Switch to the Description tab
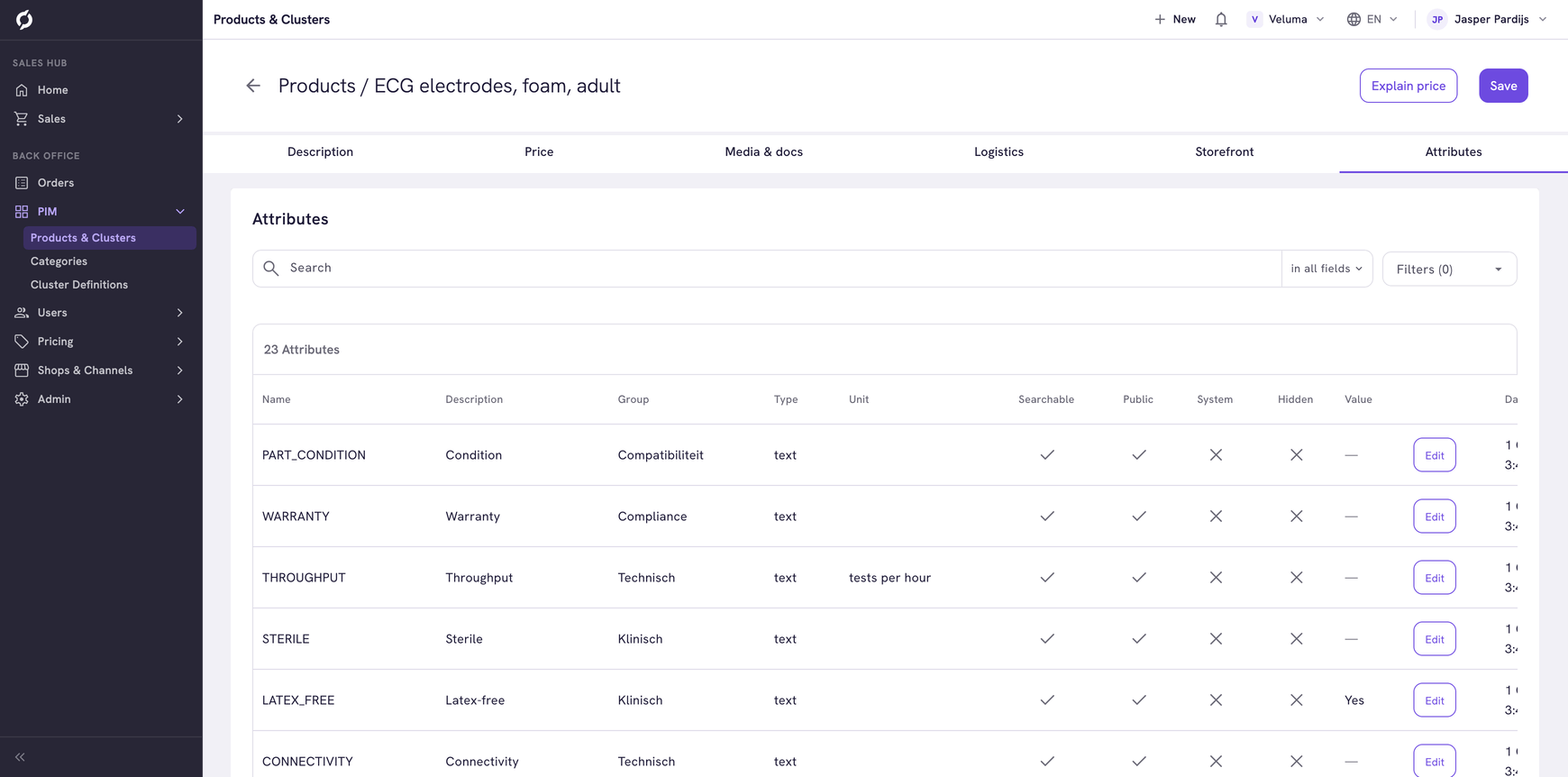Image resolution: width=1568 pixels, height=777 pixels. pyautogui.click(x=320, y=152)
